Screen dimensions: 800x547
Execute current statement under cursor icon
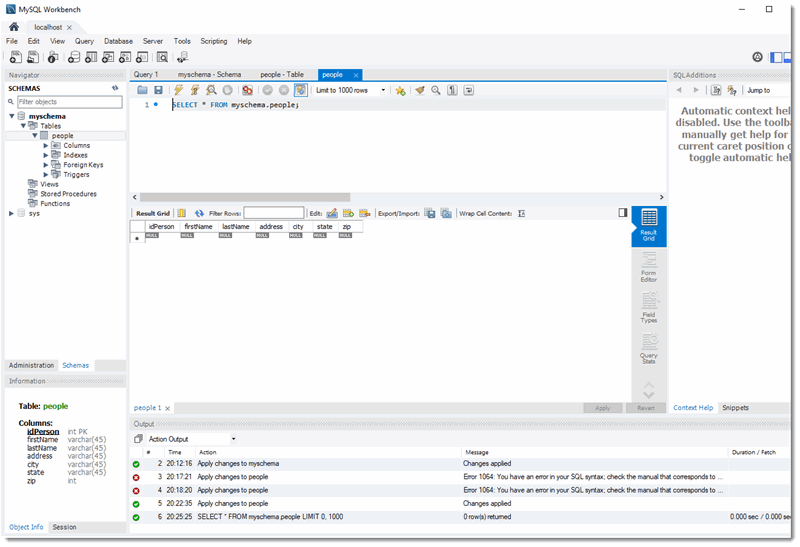195,90
